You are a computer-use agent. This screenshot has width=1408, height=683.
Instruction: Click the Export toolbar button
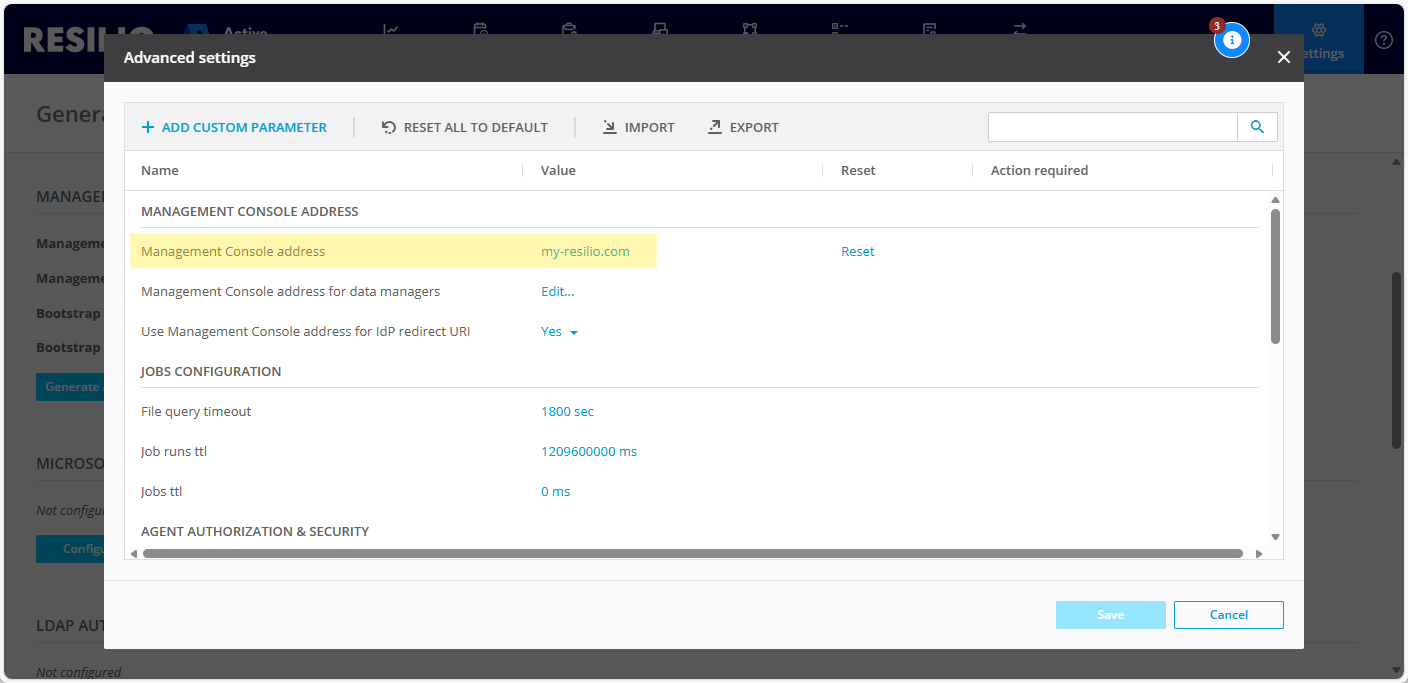743,127
